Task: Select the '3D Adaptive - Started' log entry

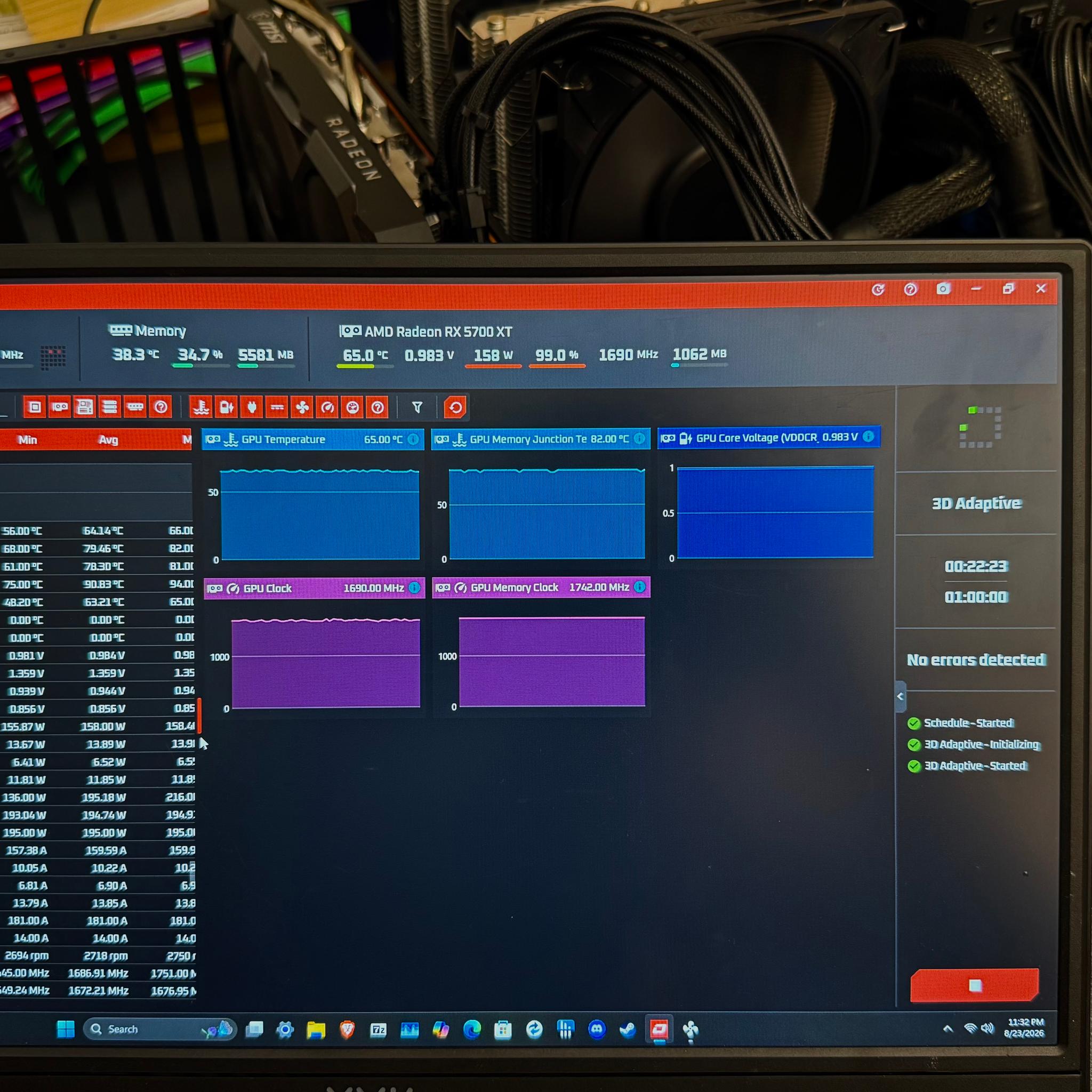Action: [967, 766]
